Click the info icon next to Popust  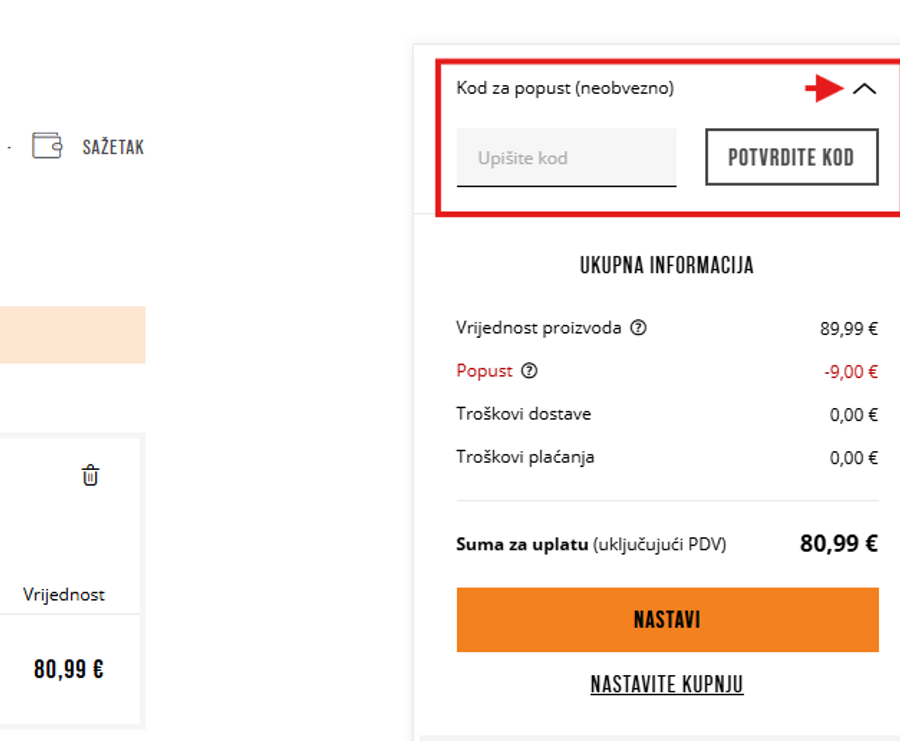click(530, 371)
